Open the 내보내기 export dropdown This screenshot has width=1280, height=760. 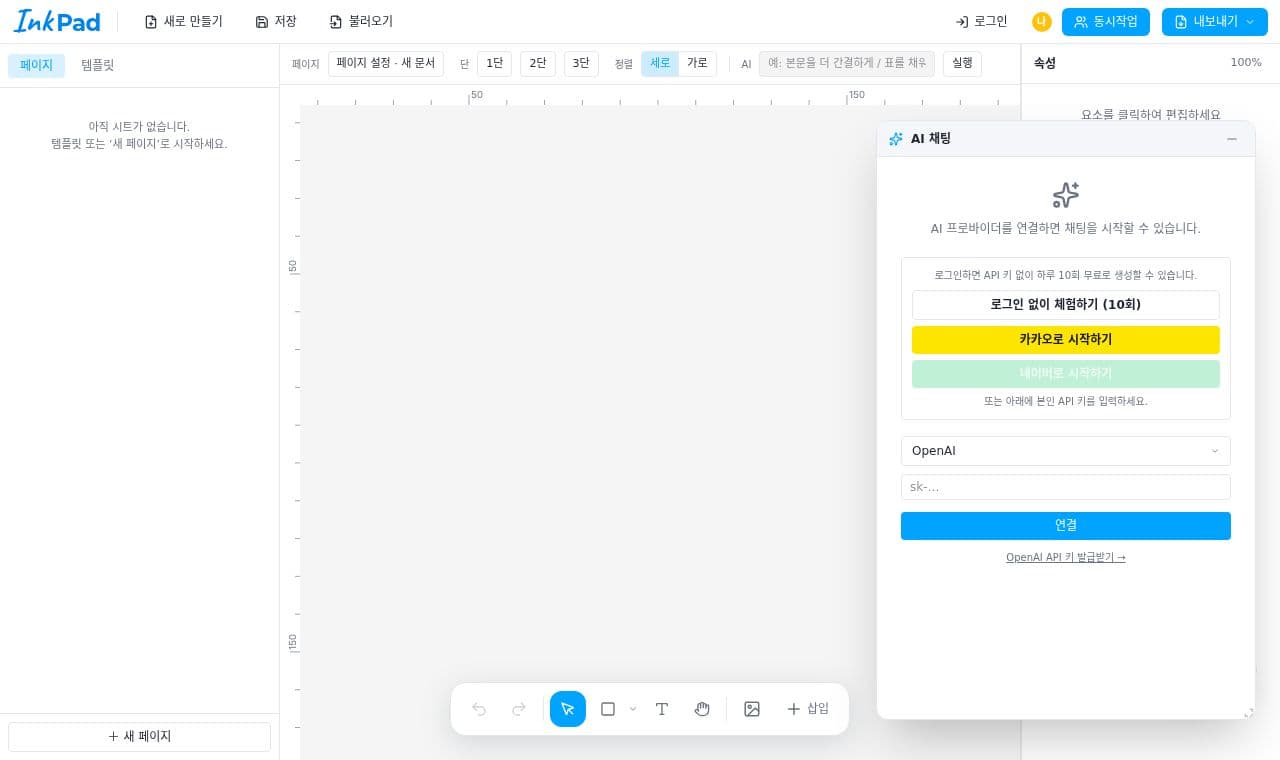(1215, 21)
